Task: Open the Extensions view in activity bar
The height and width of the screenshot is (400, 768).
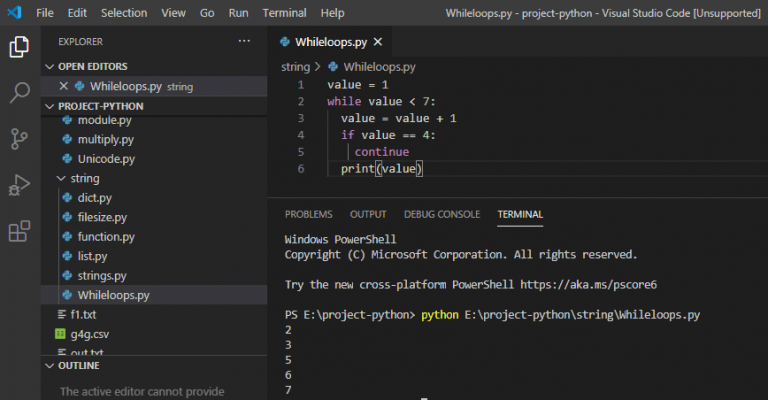Action: pos(19,231)
